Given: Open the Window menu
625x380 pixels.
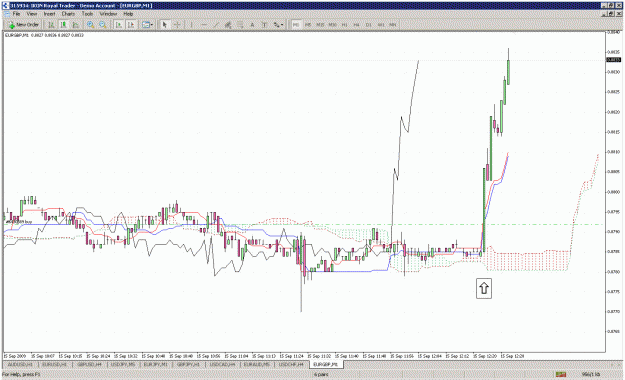Looking at the screenshot, I should pyautogui.click(x=108, y=14).
